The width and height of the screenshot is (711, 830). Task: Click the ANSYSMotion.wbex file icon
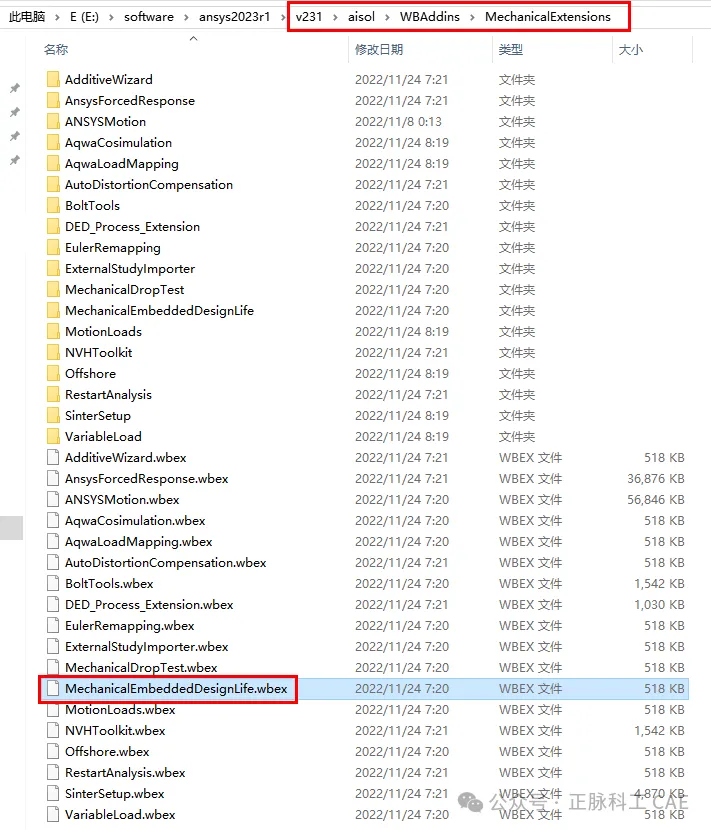[53, 500]
